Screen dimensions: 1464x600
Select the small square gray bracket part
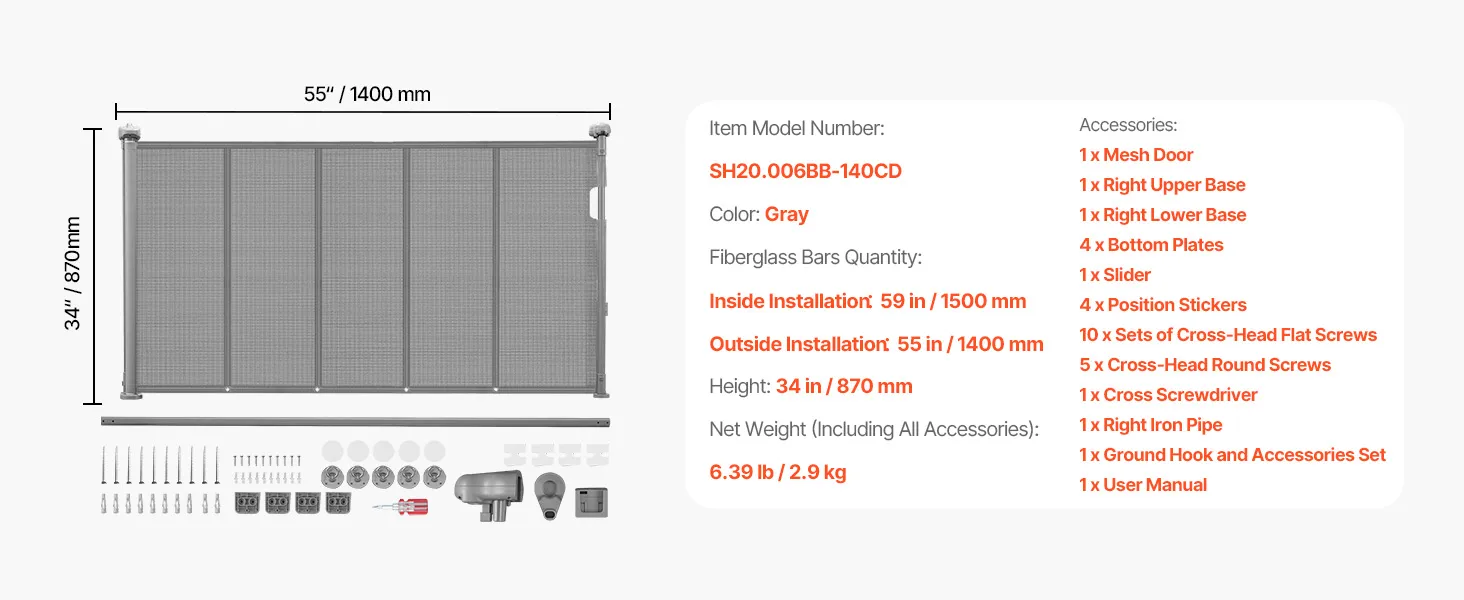tap(590, 500)
